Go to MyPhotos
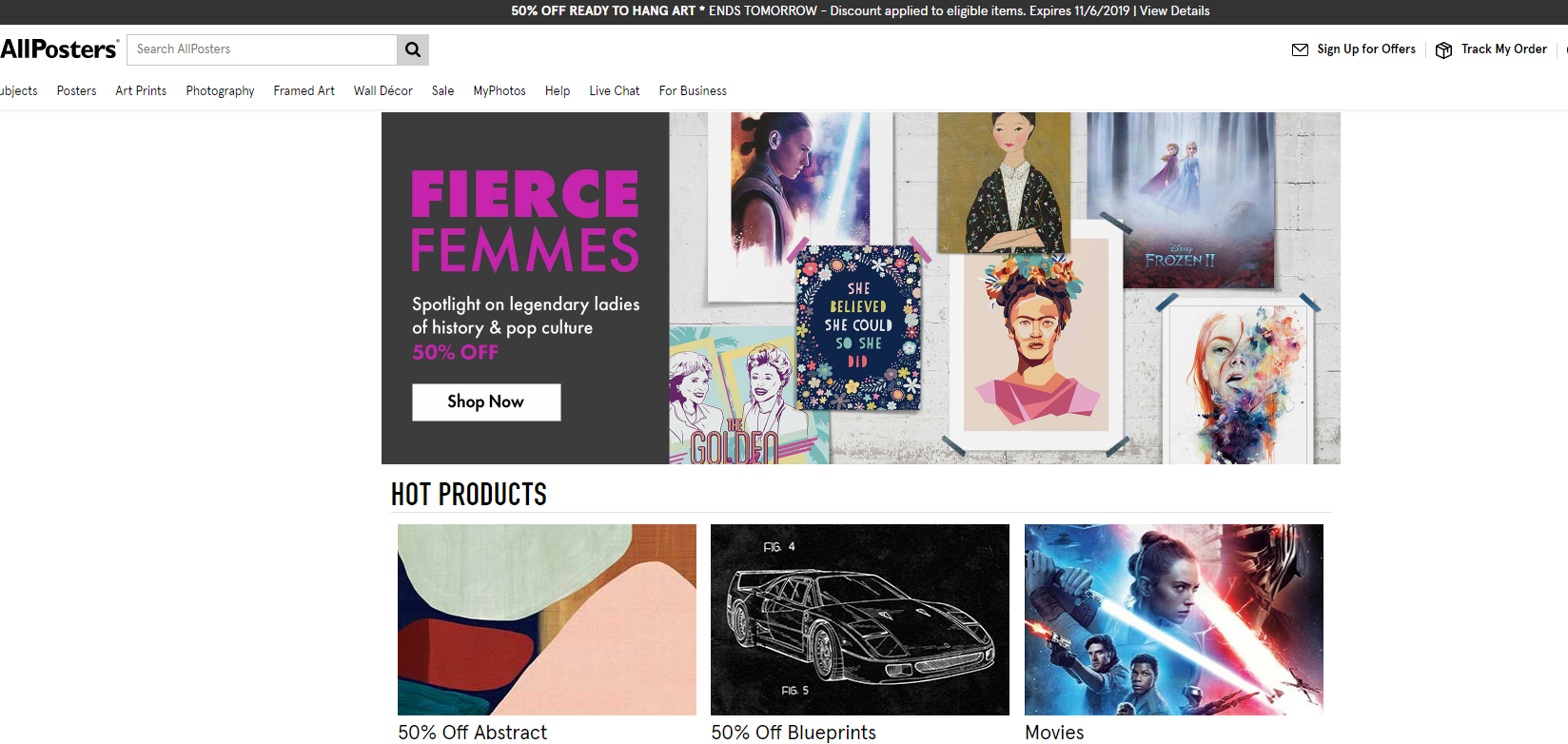This screenshot has width=1568, height=744. pos(500,91)
